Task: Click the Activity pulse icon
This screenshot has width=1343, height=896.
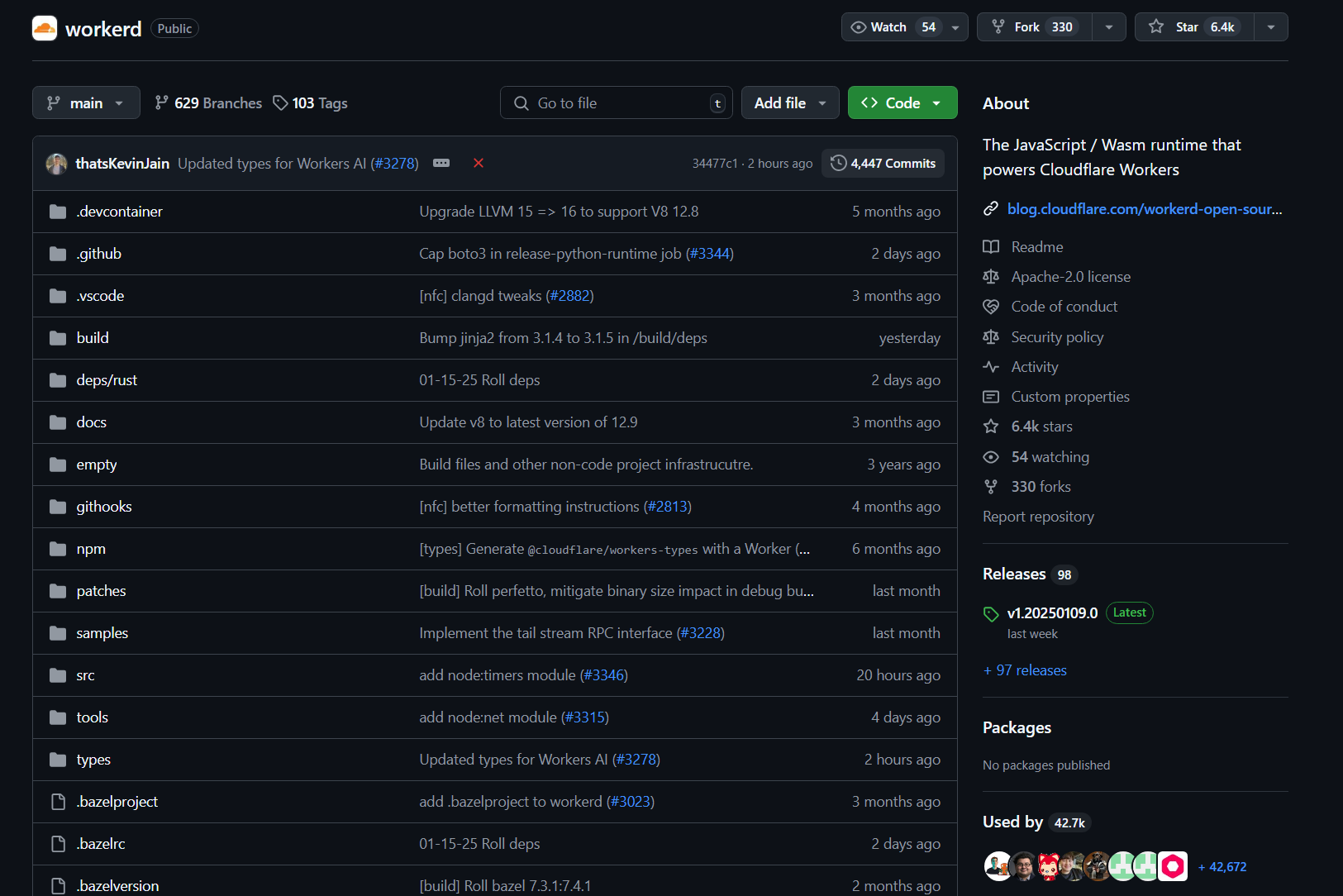Action: click(991, 367)
